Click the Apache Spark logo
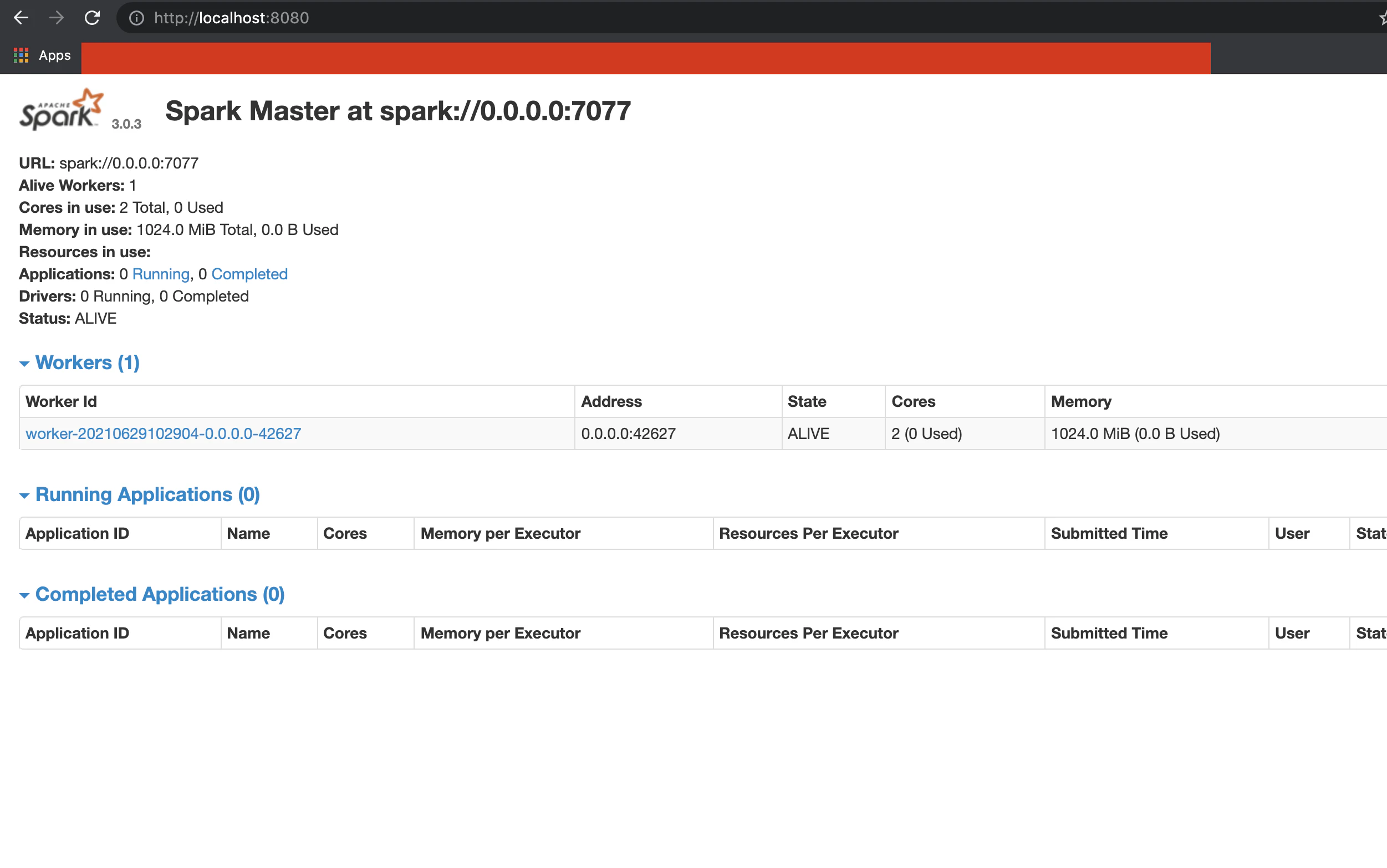This screenshot has width=1387, height=868. click(62, 109)
